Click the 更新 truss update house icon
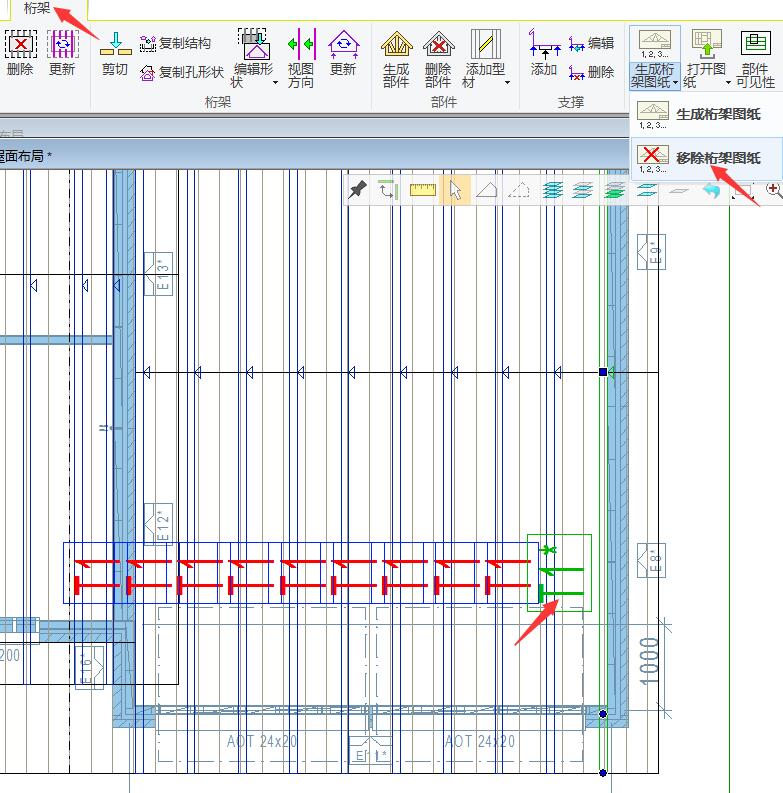The width and height of the screenshot is (783, 793). pyautogui.click(x=343, y=45)
